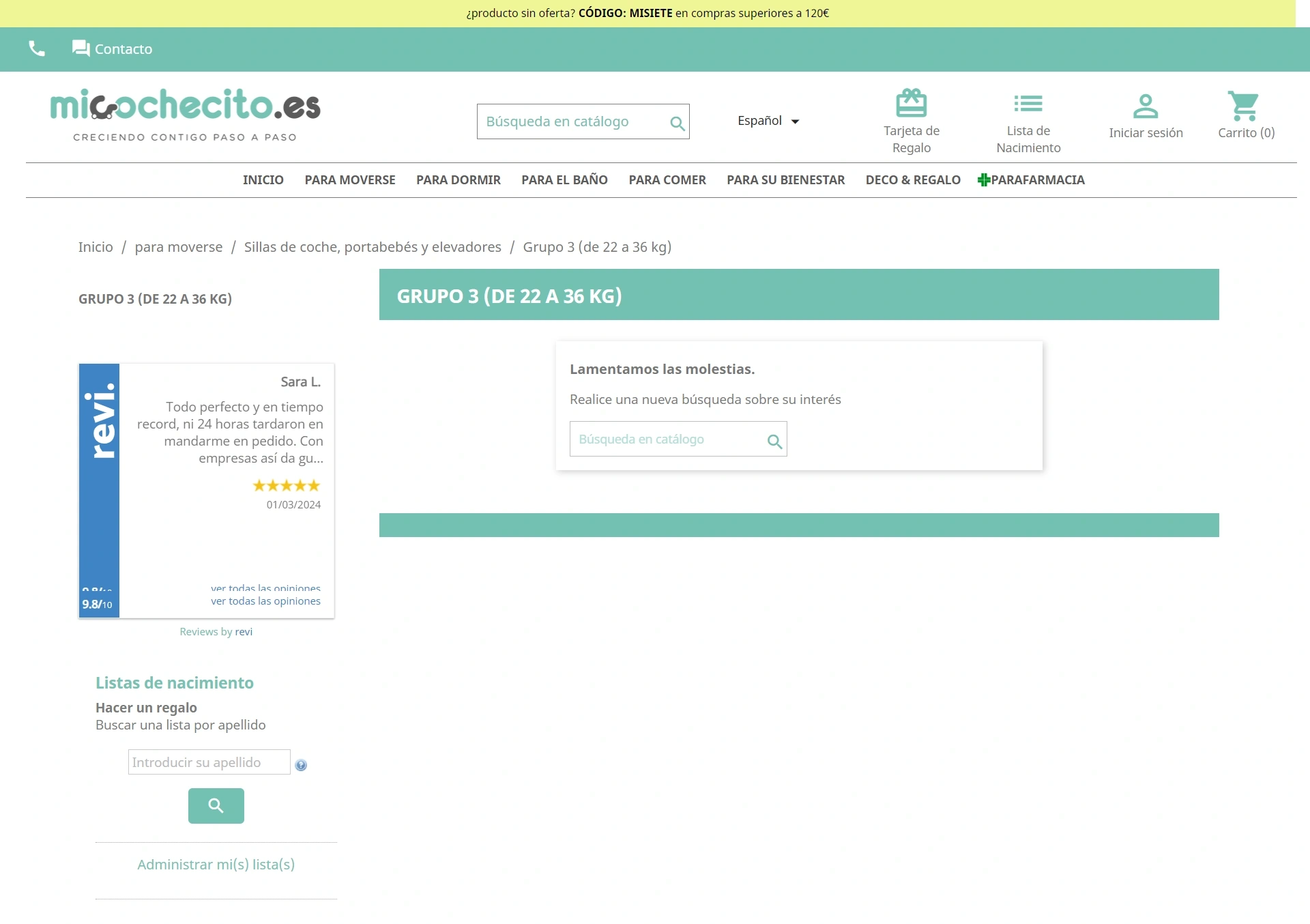Open the Contacto link
This screenshot has height=924, width=1310.
pyautogui.click(x=123, y=49)
